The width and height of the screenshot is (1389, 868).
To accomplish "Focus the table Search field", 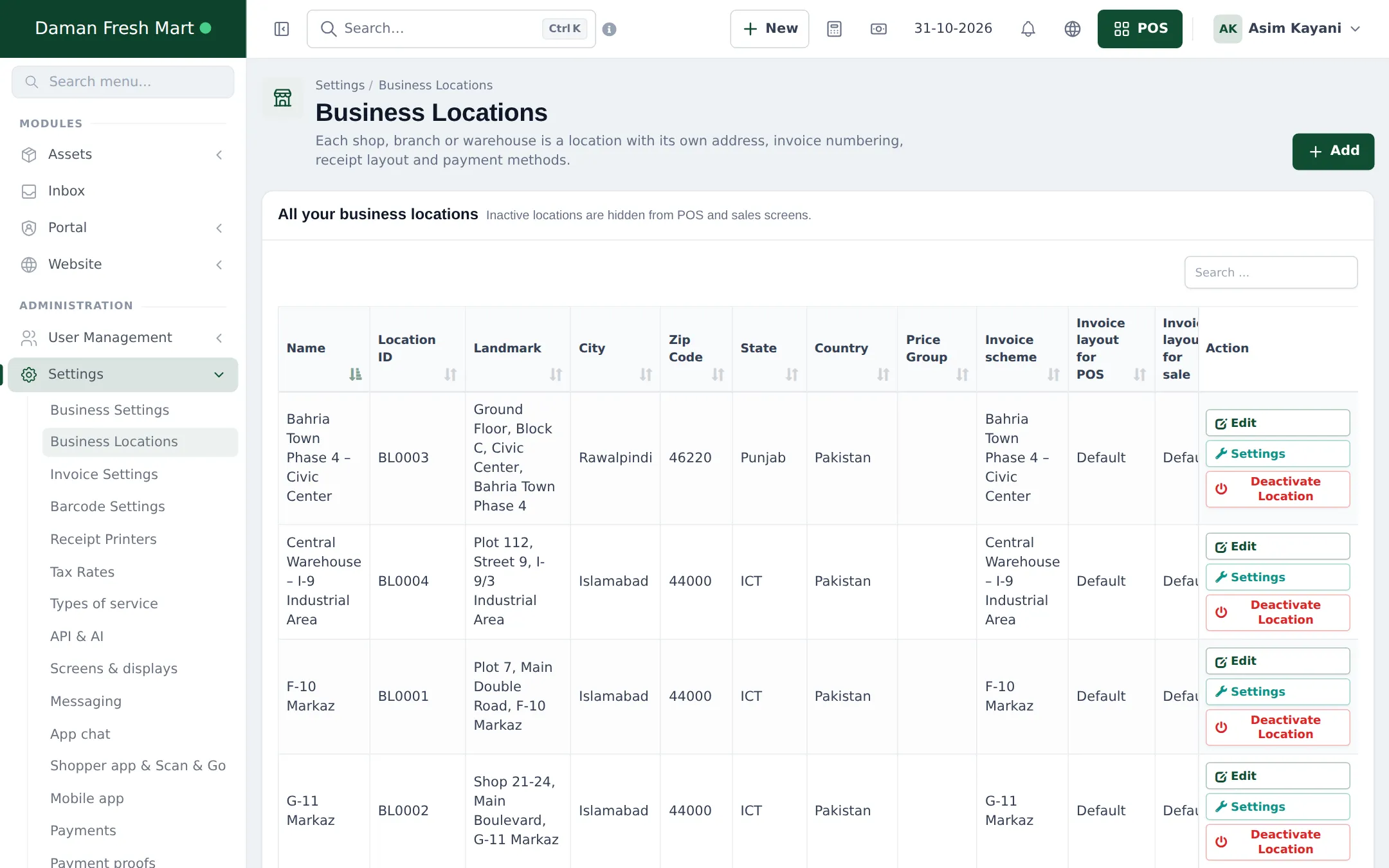I will point(1271,273).
